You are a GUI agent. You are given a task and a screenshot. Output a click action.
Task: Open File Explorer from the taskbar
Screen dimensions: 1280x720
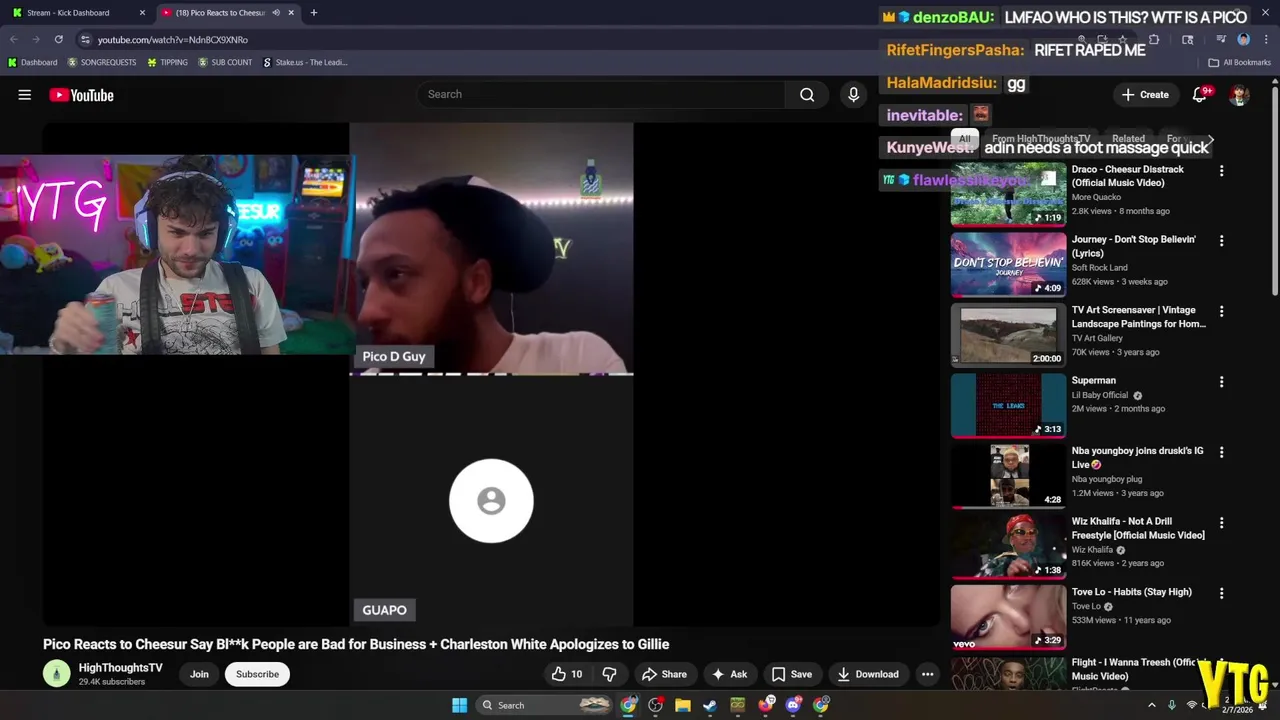(x=682, y=705)
